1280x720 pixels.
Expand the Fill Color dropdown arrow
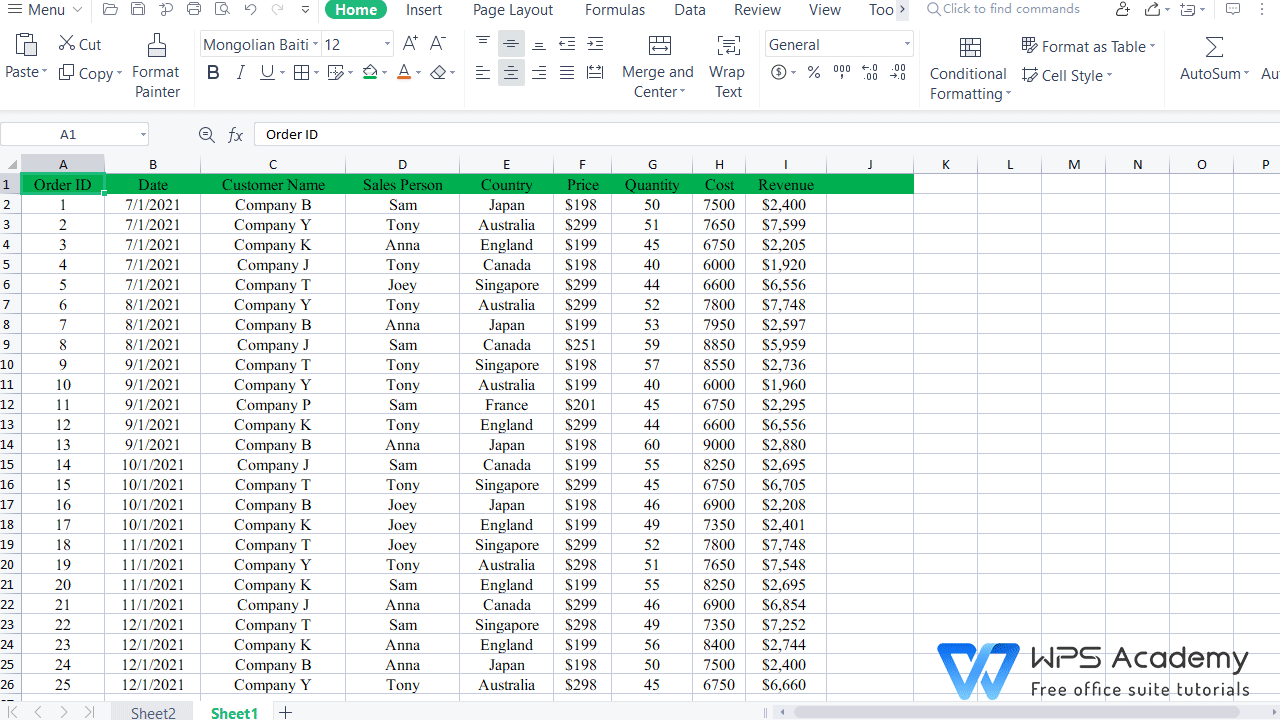coord(383,72)
